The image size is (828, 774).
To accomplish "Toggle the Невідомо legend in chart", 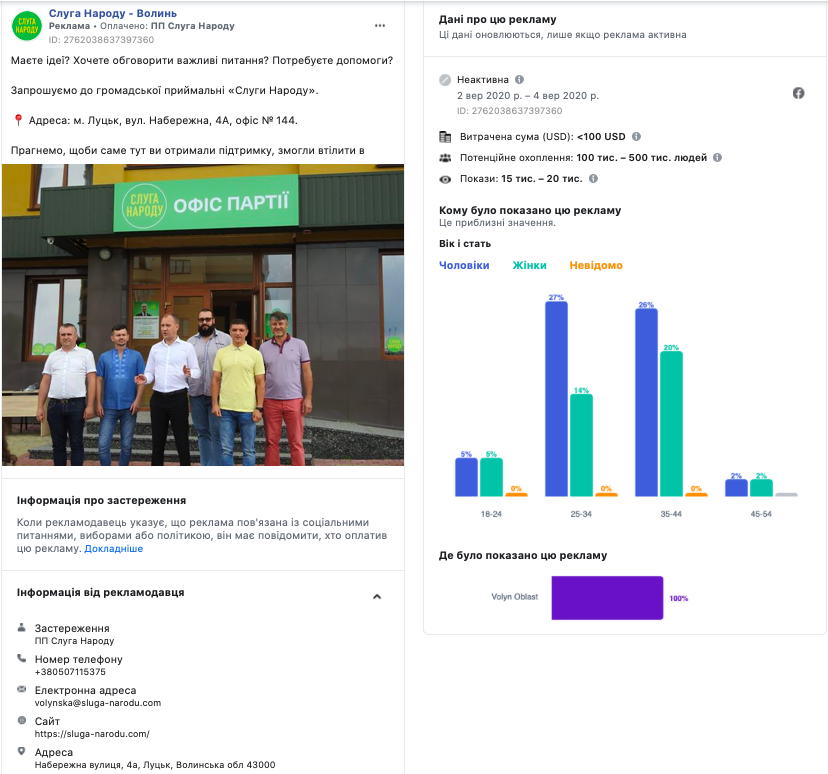I will click(x=596, y=265).
